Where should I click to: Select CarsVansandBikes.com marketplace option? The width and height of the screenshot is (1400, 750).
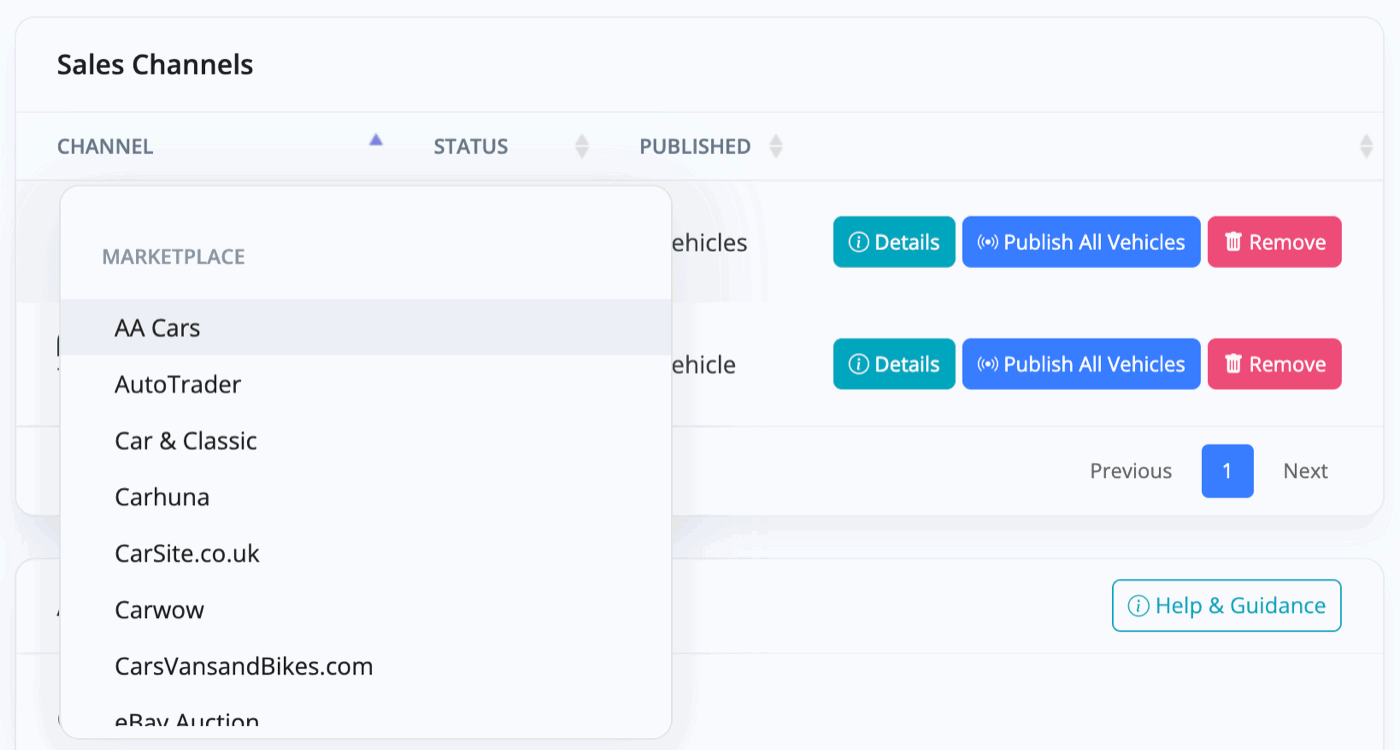coord(366,666)
